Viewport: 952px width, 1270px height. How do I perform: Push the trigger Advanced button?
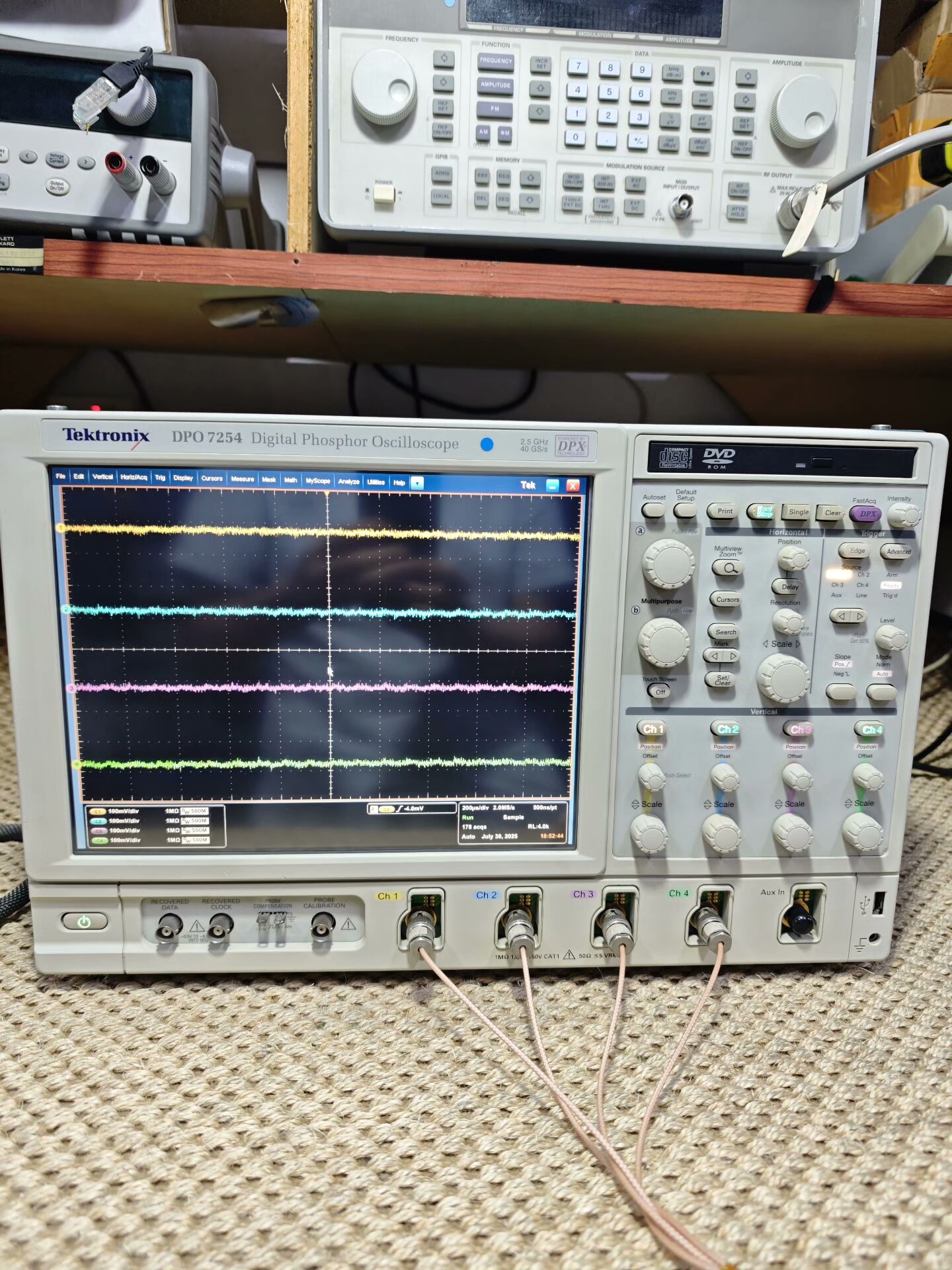(897, 552)
